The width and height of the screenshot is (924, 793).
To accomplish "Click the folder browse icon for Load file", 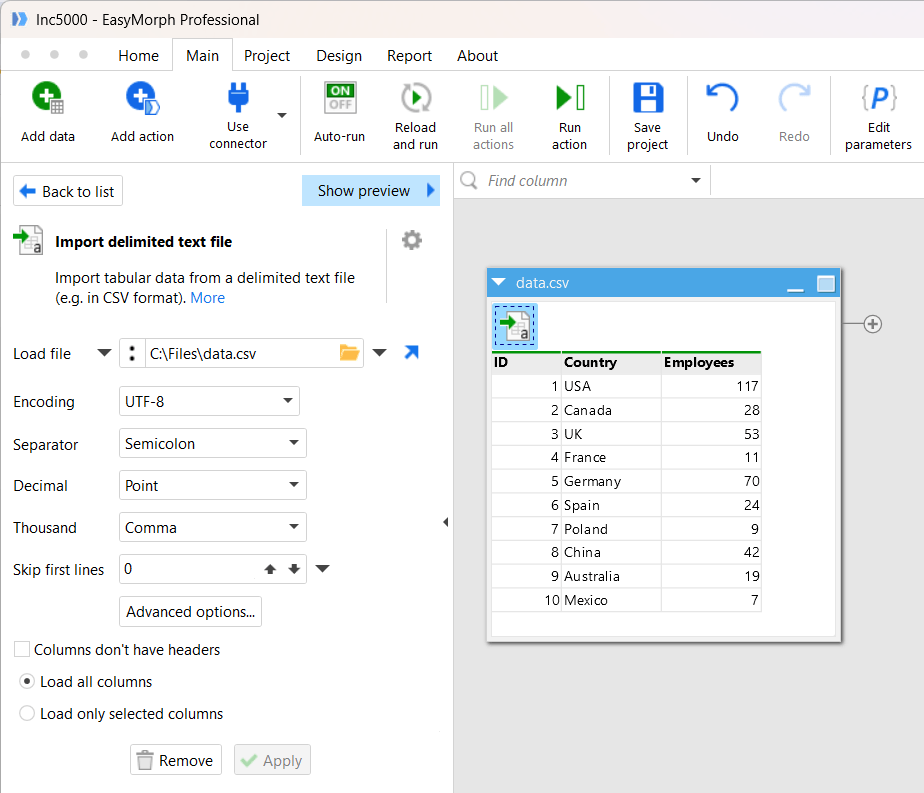I will [x=349, y=353].
